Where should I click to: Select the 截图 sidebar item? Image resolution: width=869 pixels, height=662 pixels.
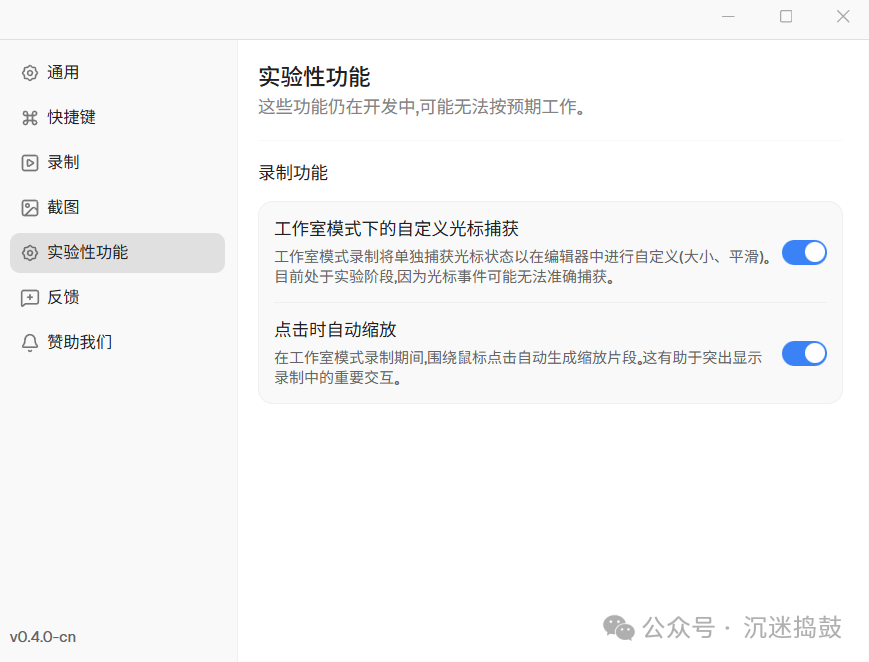pyautogui.click(x=63, y=208)
